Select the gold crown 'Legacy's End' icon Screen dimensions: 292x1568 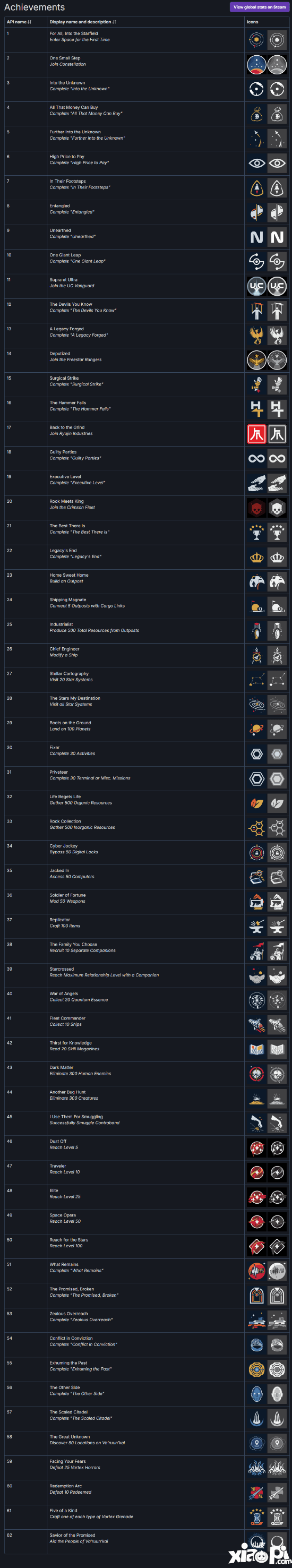257,557
